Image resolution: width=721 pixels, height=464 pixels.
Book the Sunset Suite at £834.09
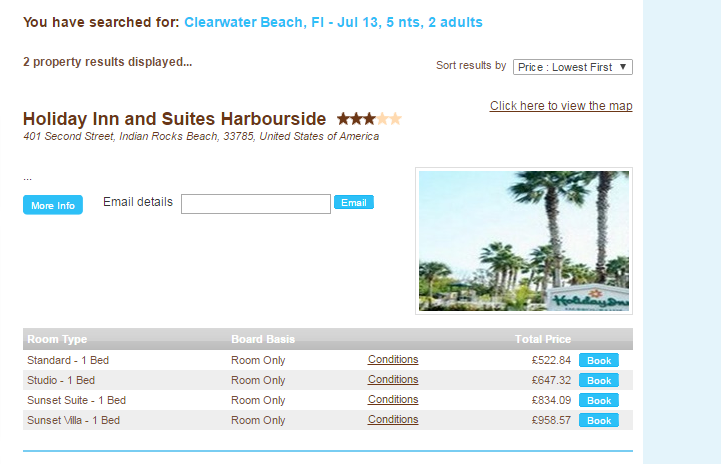598,400
